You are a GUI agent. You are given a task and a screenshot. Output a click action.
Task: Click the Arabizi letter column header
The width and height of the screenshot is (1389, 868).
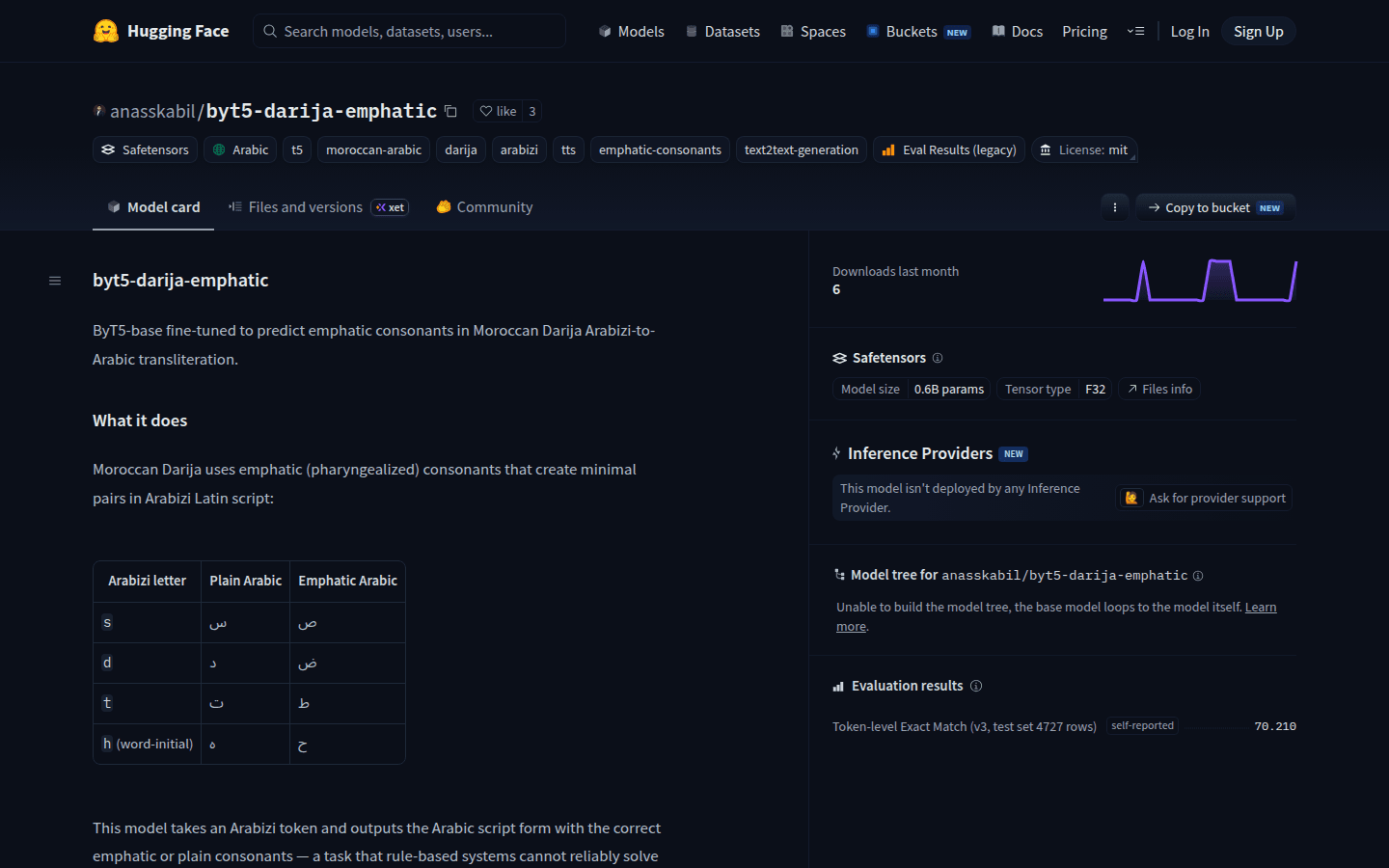pyautogui.click(x=147, y=581)
